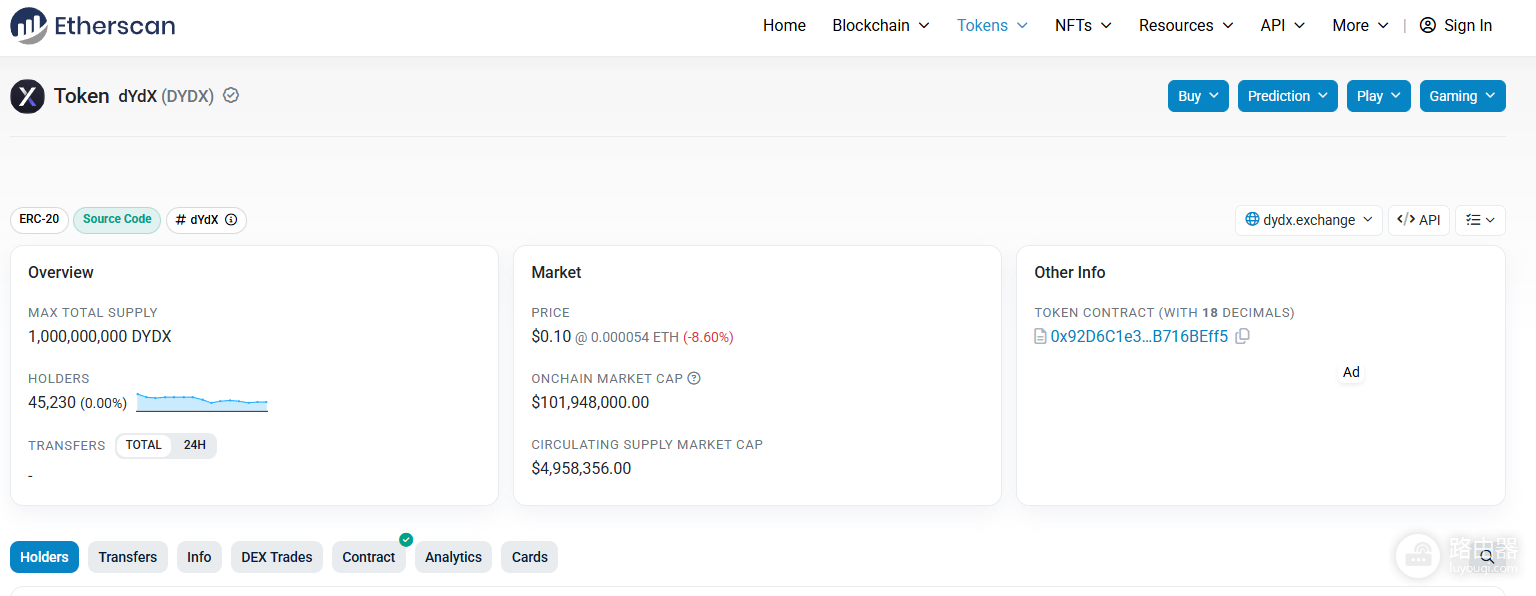Click the 45,230 holders count
The image size is (1536, 596).
(x=52, y=403)
